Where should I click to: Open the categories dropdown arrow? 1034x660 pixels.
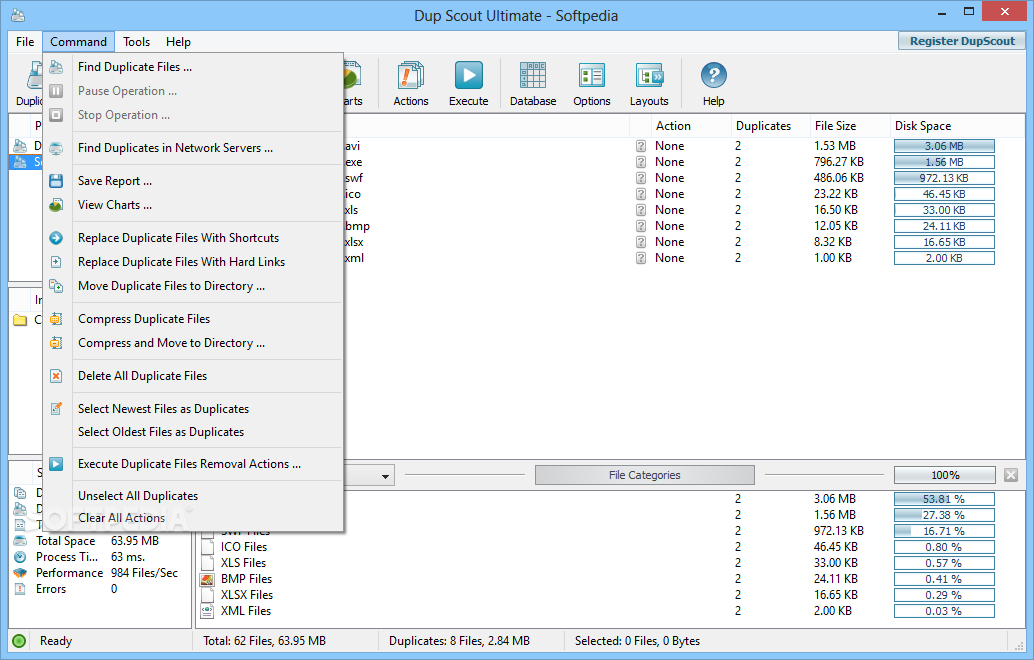click(x=385, y=476)
